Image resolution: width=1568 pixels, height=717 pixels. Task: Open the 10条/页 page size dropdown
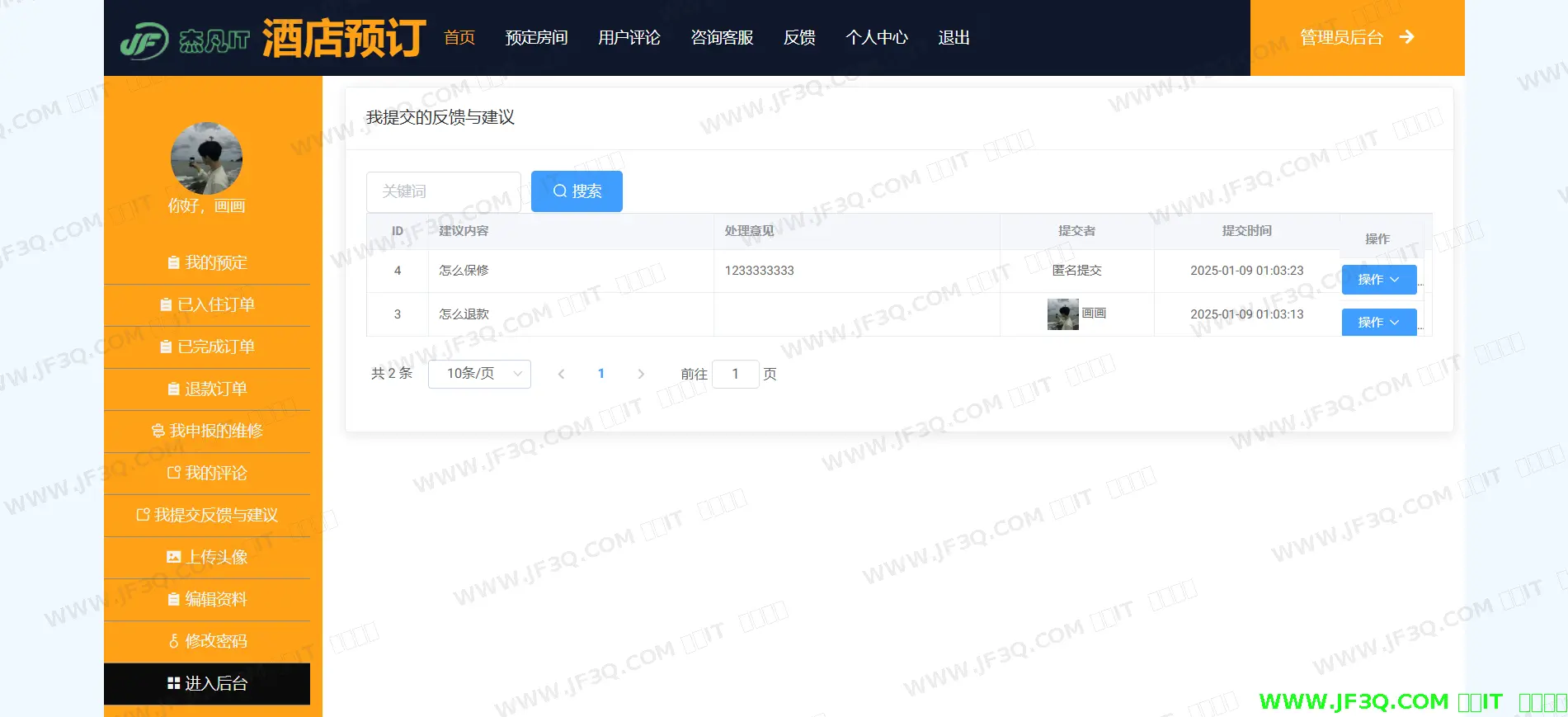(x=479, y=374)
